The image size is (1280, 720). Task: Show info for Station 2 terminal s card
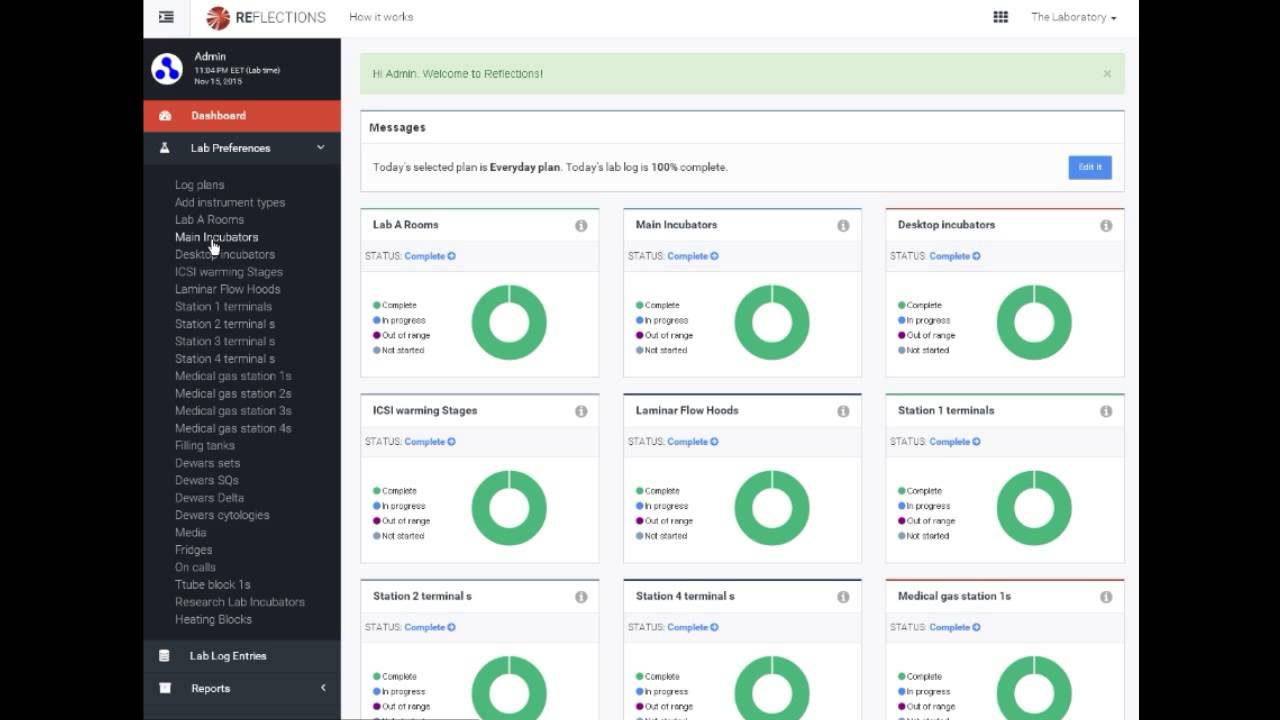point(581,597)
